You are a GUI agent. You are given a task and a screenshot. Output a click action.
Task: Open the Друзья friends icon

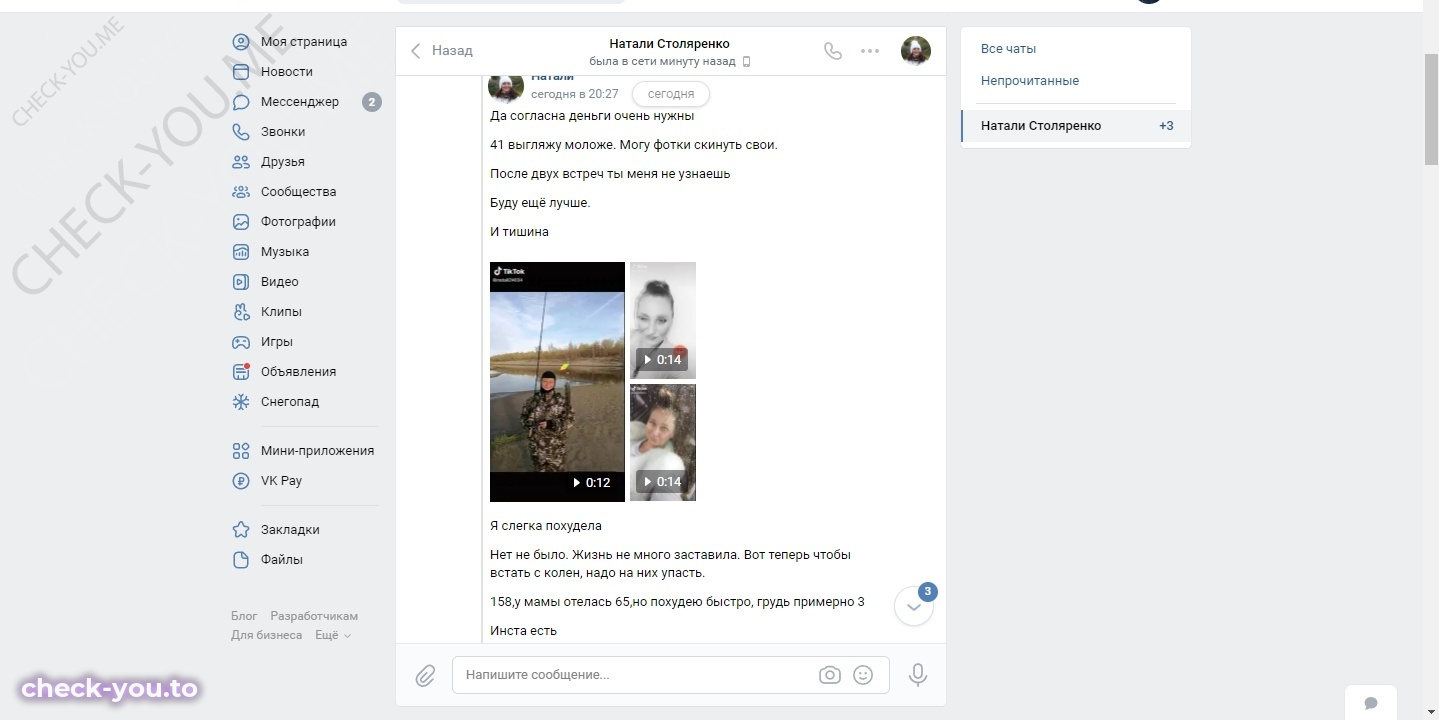241,162
